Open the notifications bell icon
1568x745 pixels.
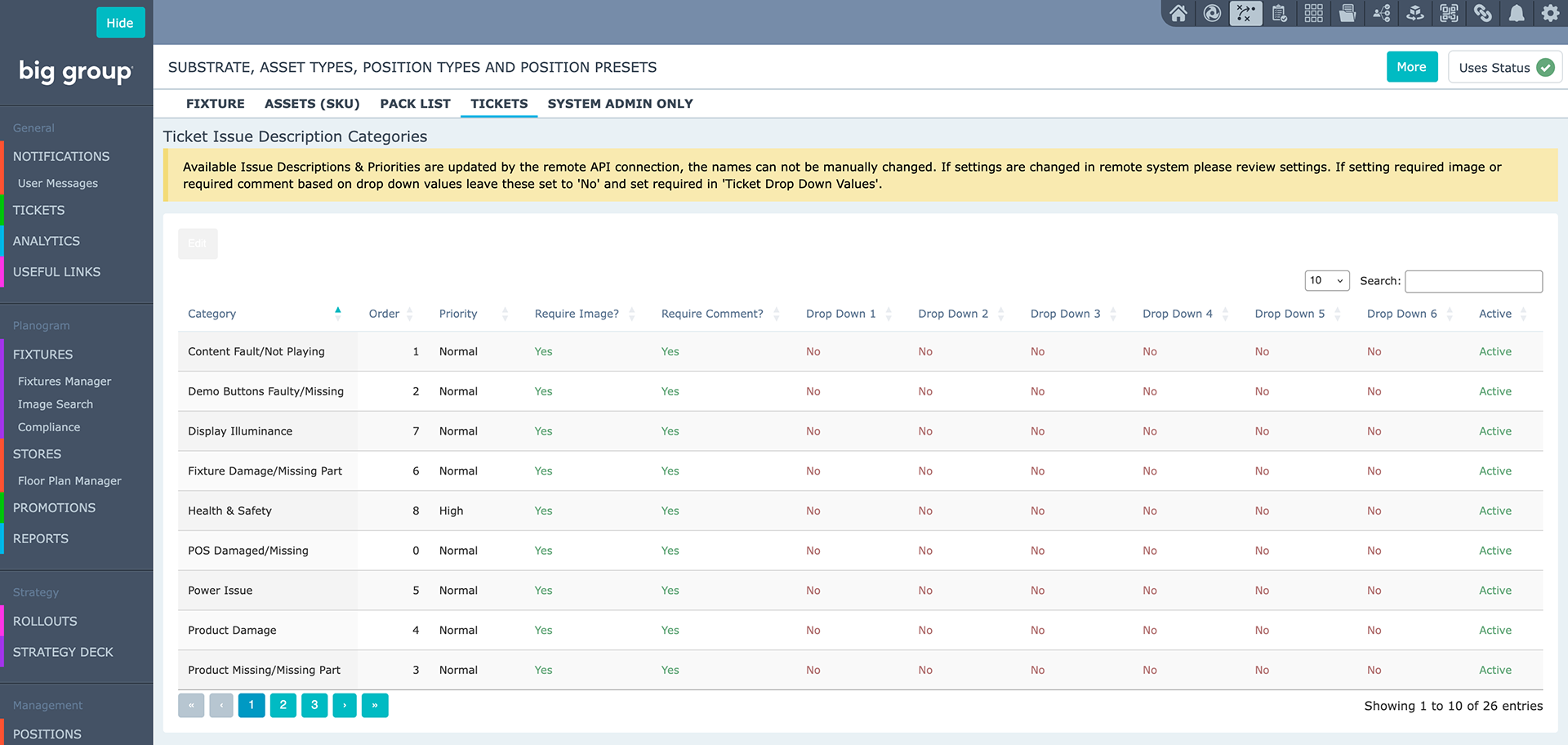click(1517, 13)
